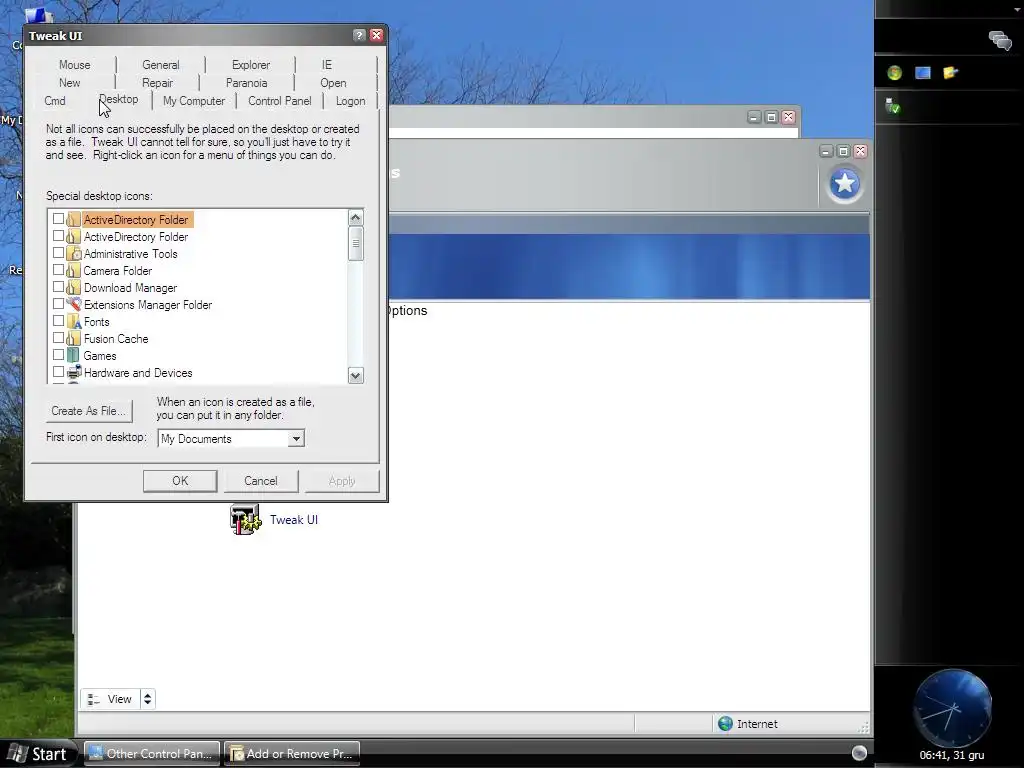Switch to the Logon tab
Viewport: 1024px width, 768px height.
[x=351, y=101]
